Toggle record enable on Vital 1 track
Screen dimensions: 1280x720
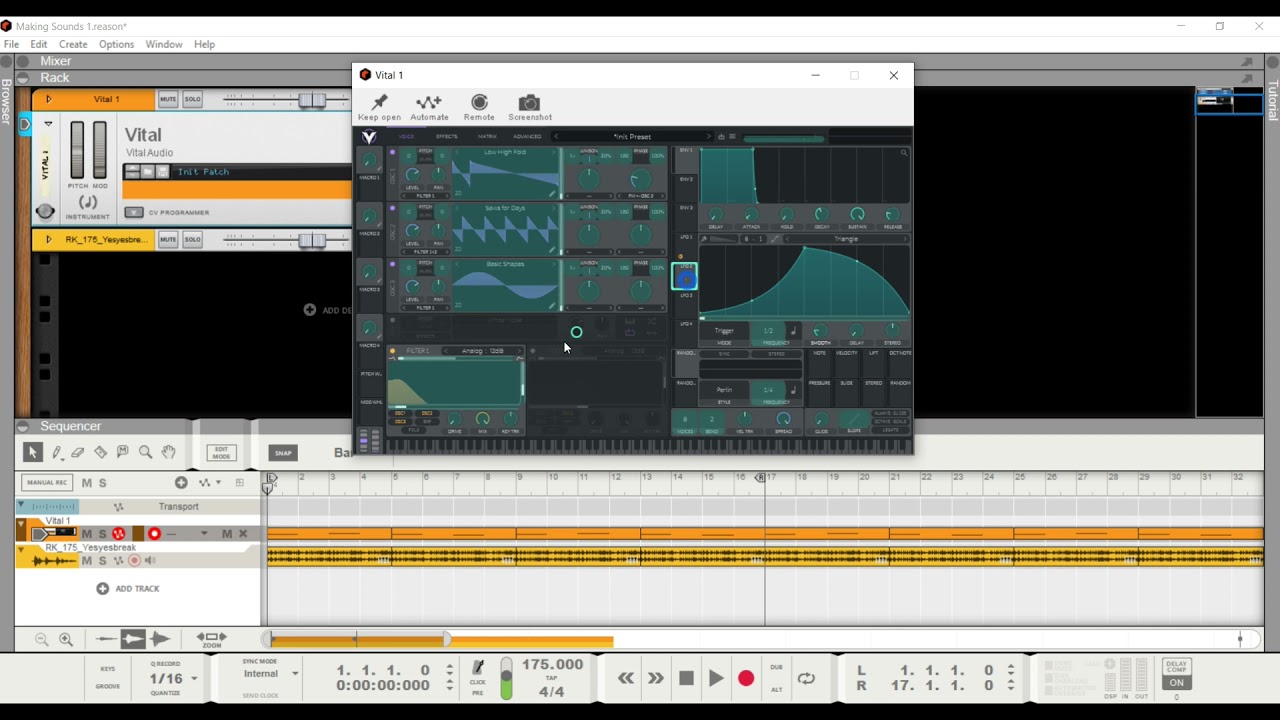pos(154,534)
